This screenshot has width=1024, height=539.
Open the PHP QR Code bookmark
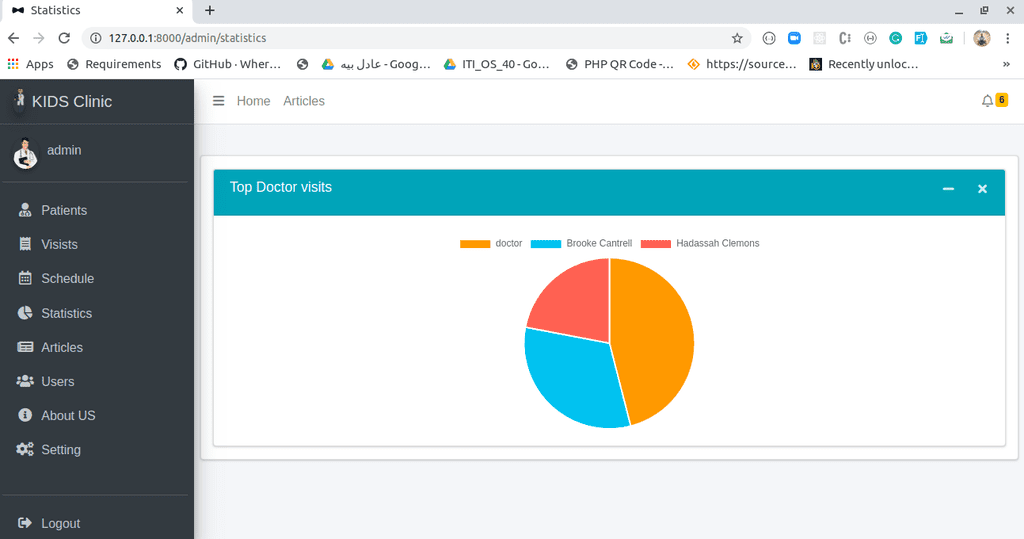point(620,64)
